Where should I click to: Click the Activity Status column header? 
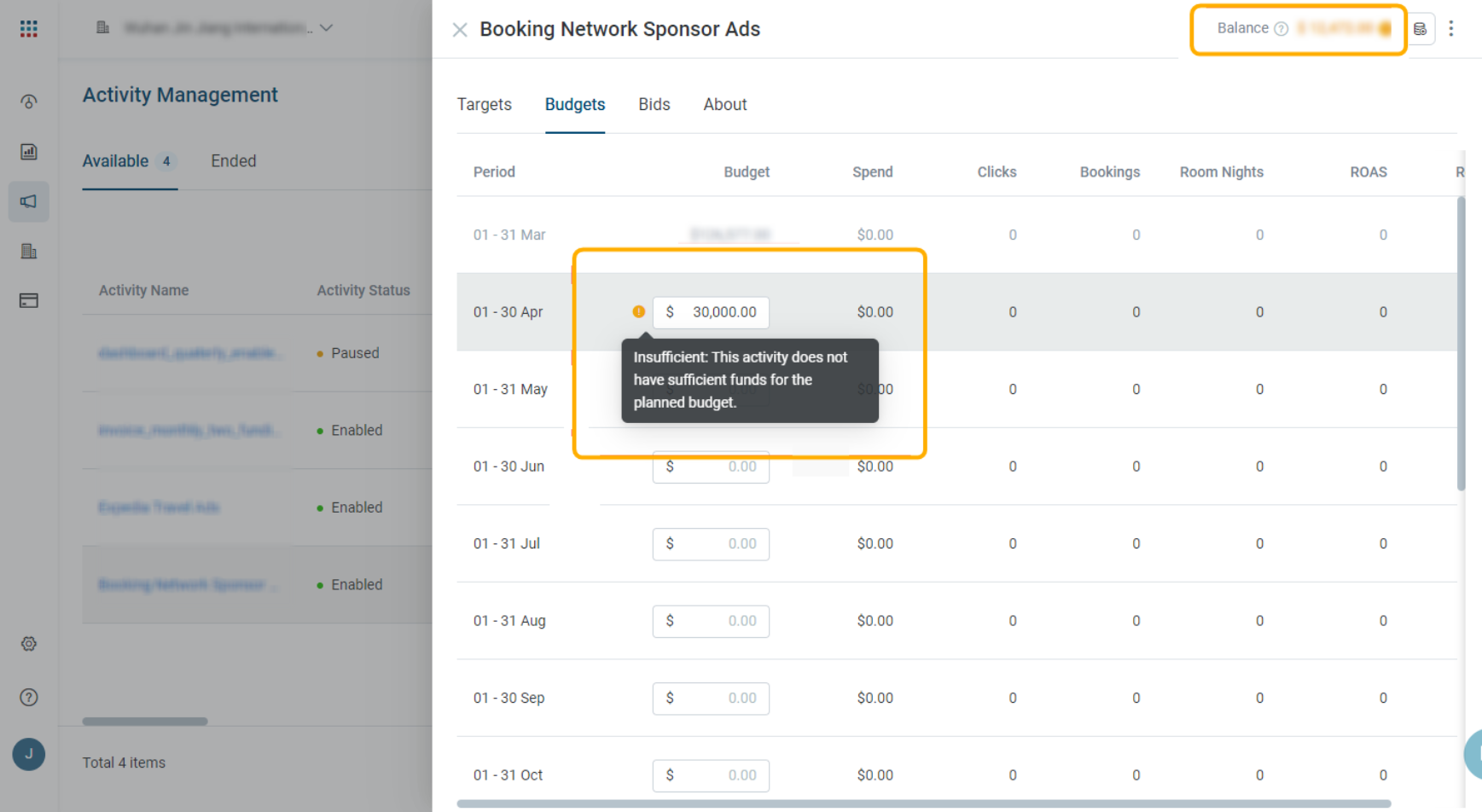363,291
